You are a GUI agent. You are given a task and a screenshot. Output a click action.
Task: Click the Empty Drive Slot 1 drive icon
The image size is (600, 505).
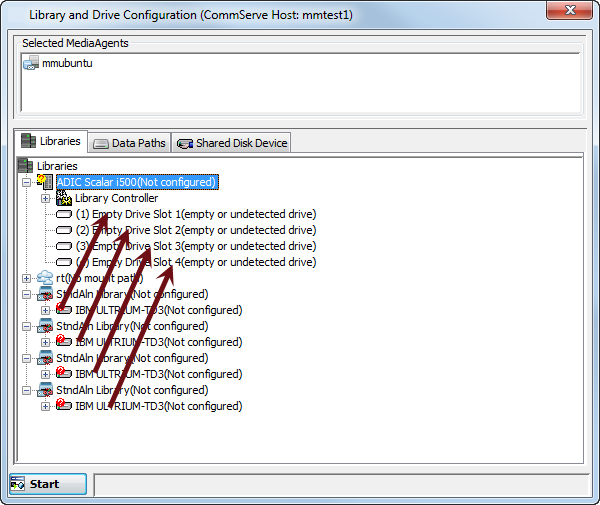(x=65, y=214)
